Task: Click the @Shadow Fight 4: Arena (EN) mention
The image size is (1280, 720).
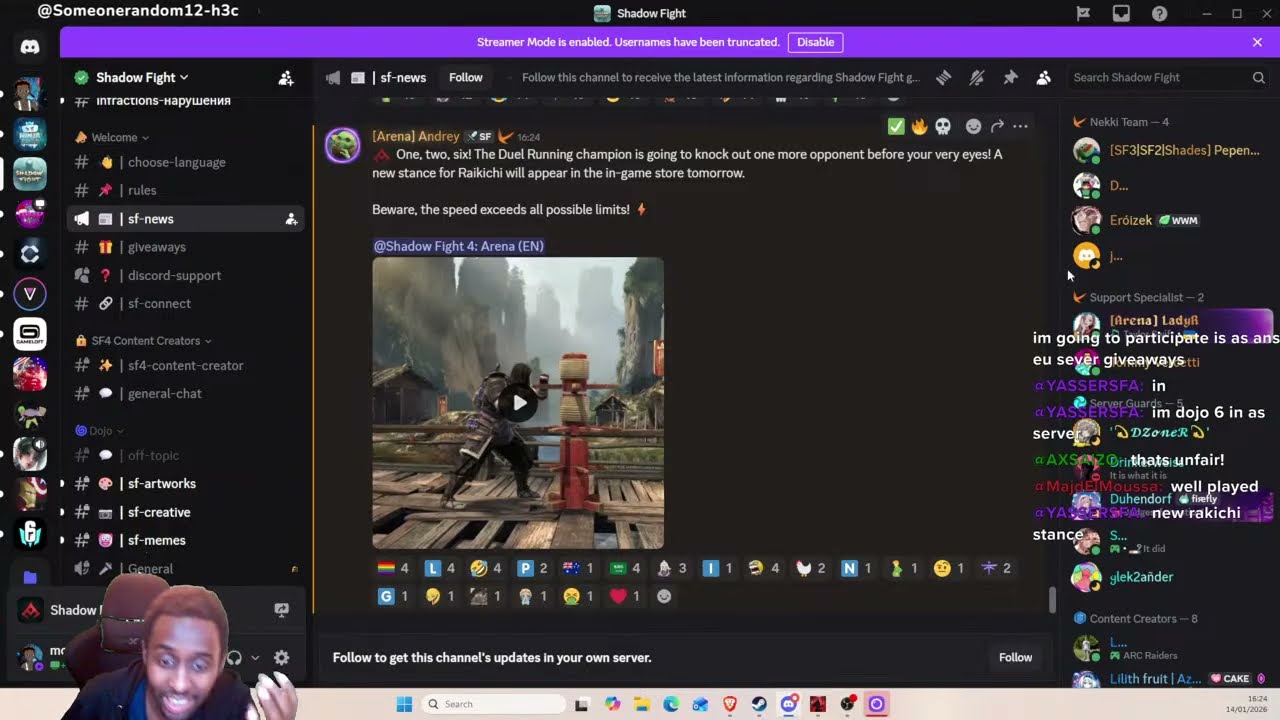Action: click(458, 246)
